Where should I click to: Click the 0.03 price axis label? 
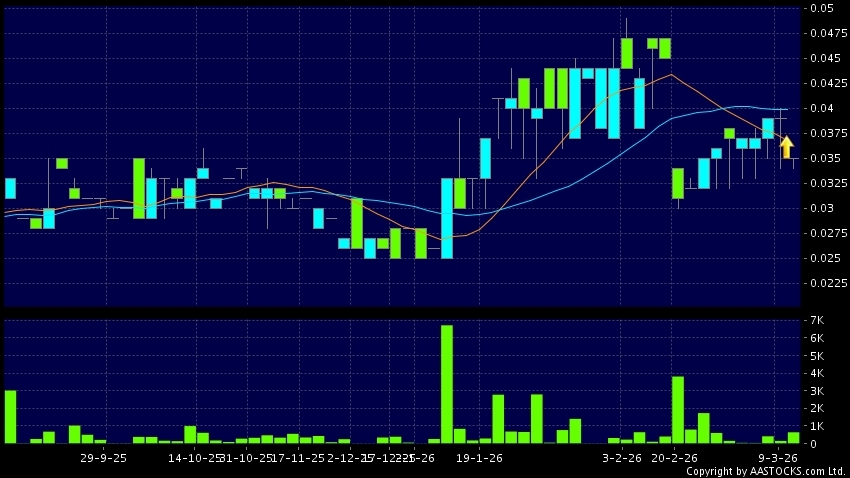(x=822, y=208)
